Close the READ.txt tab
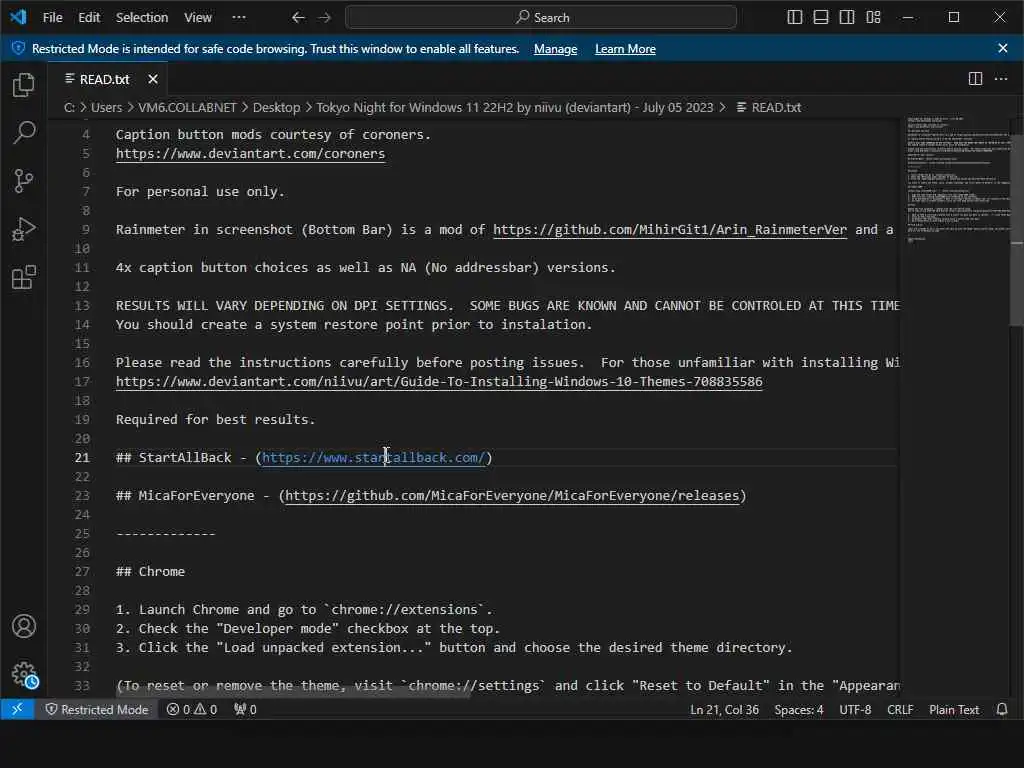 point(153,79)
